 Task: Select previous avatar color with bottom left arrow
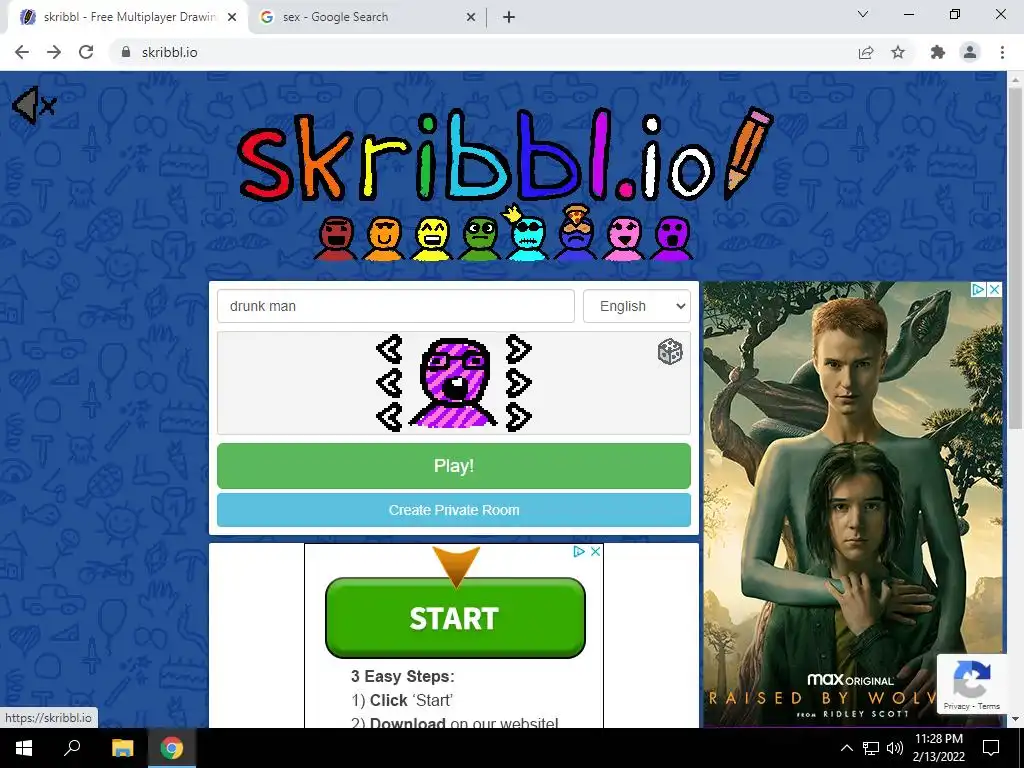coord(390,417)
